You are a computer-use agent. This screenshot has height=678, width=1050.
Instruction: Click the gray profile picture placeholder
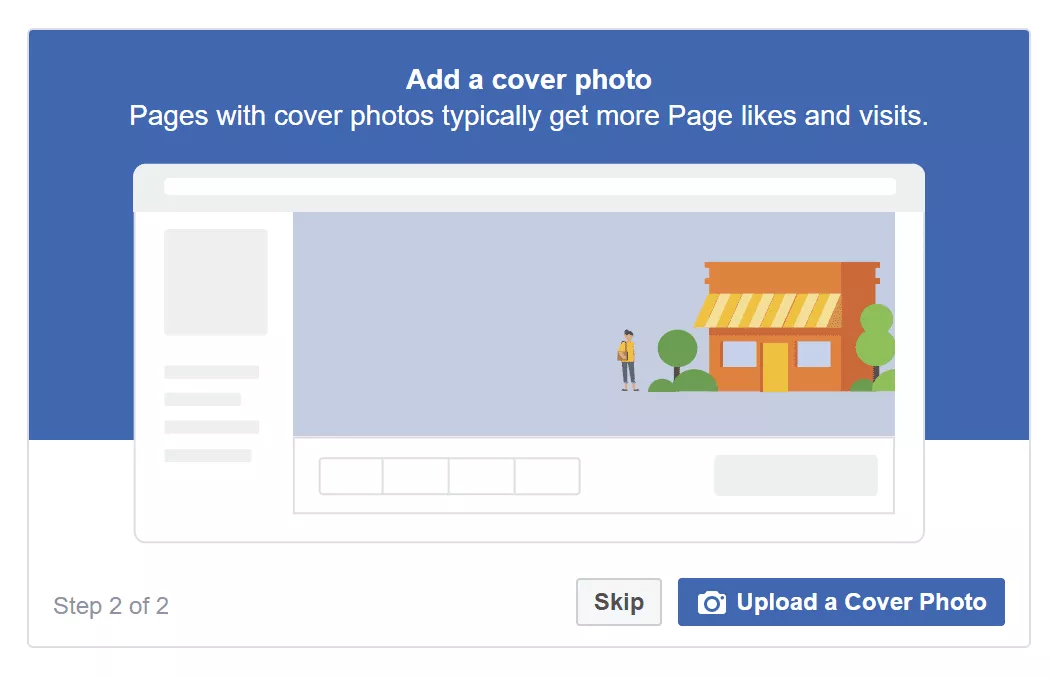point(216,282)
